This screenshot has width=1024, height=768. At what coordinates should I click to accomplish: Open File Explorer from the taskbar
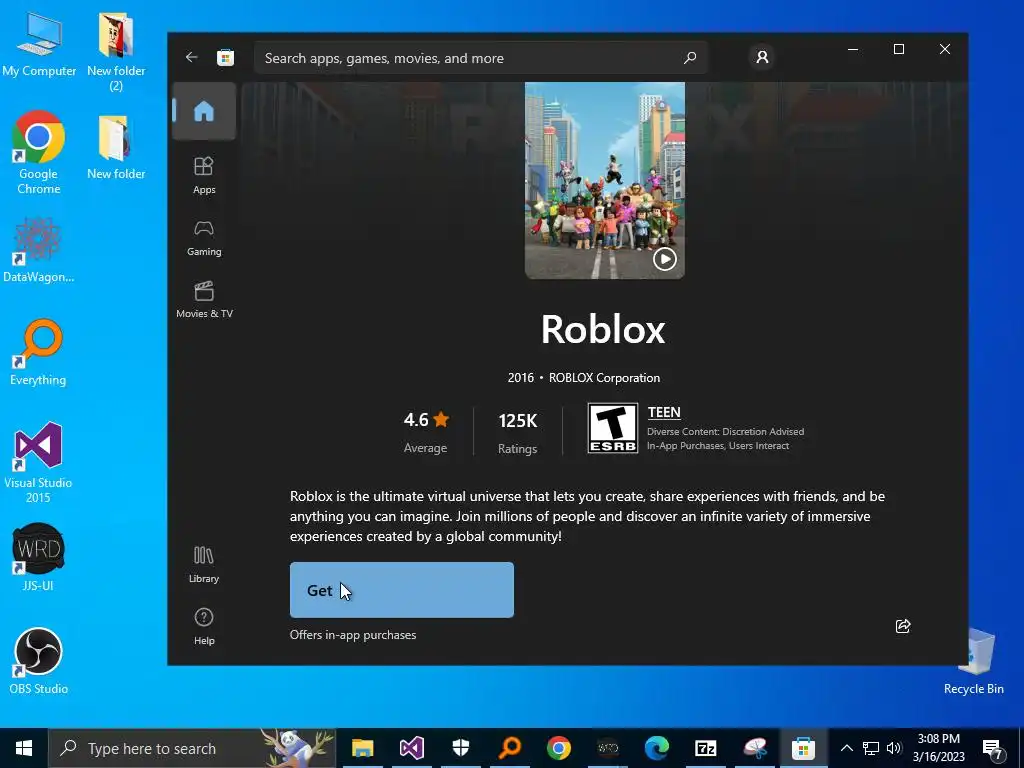pyautogui.click(x=362, y=748)
